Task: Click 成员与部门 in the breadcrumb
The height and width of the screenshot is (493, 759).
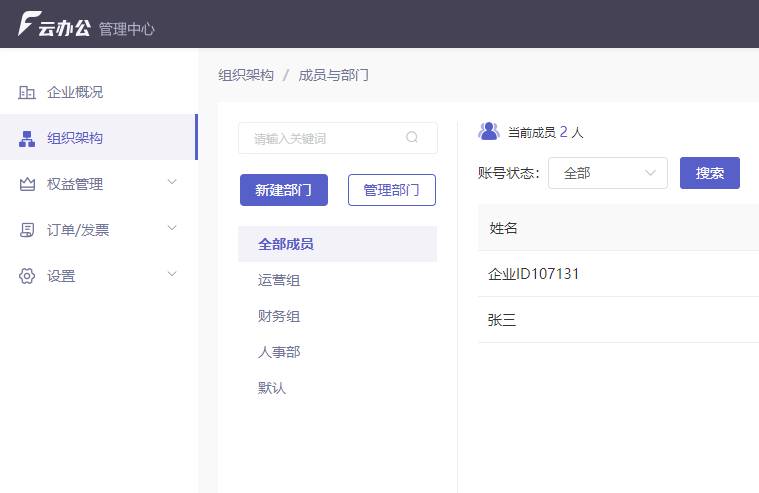Action: [334, 76]
